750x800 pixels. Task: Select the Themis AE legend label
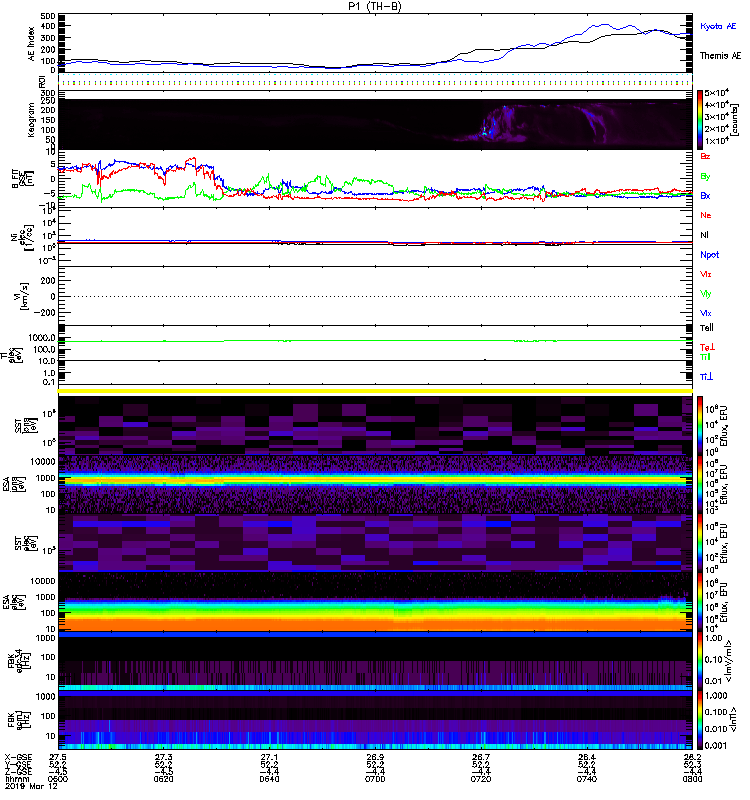720,56
